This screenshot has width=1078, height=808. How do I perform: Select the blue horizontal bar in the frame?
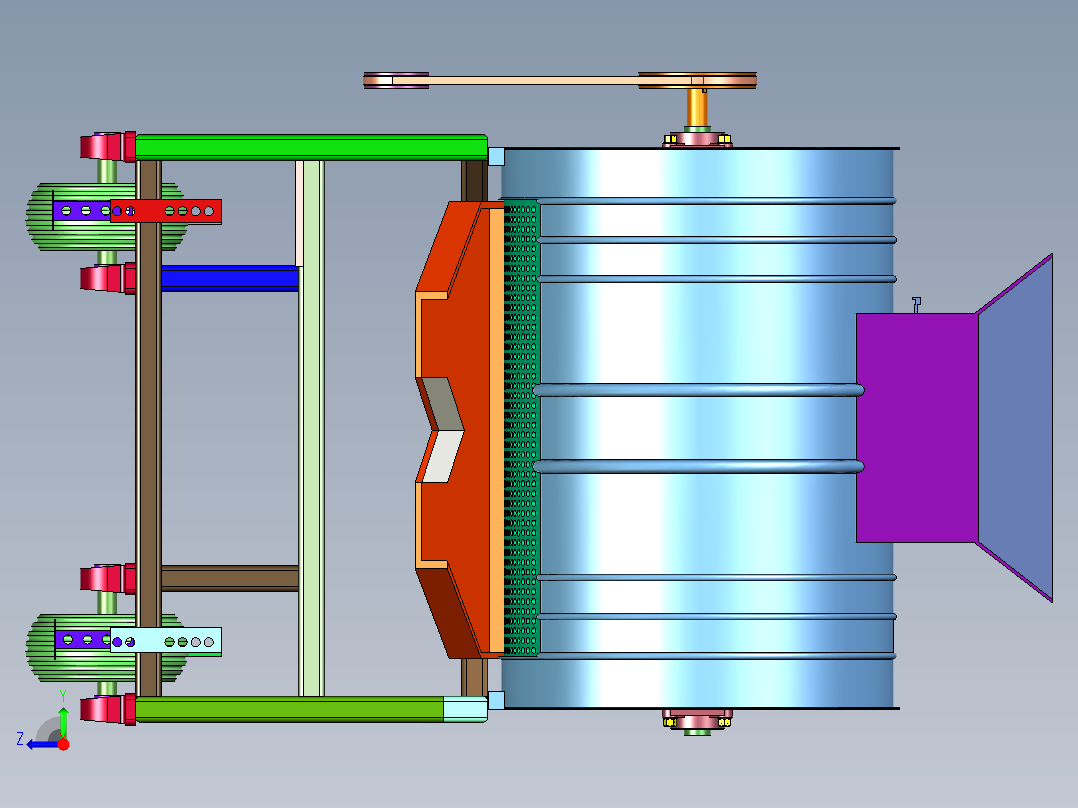point(229,278)
